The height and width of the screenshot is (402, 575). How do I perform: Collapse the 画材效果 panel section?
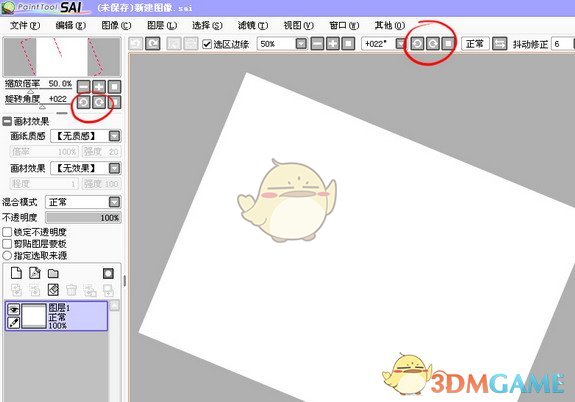pos(7,121)
